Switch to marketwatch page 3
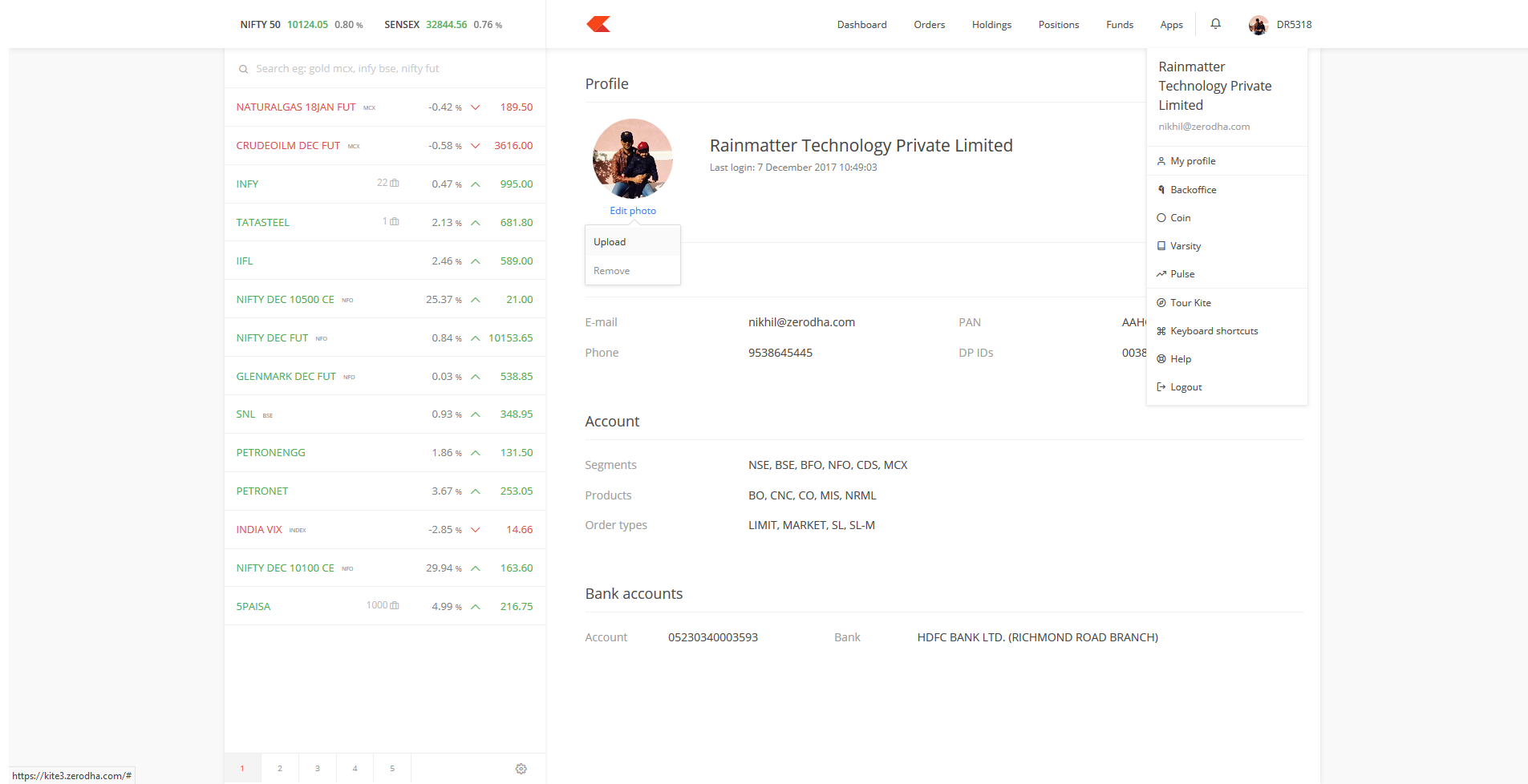Image resolution: width=1528 pixels, height=784 pixels. pos(318,769)
